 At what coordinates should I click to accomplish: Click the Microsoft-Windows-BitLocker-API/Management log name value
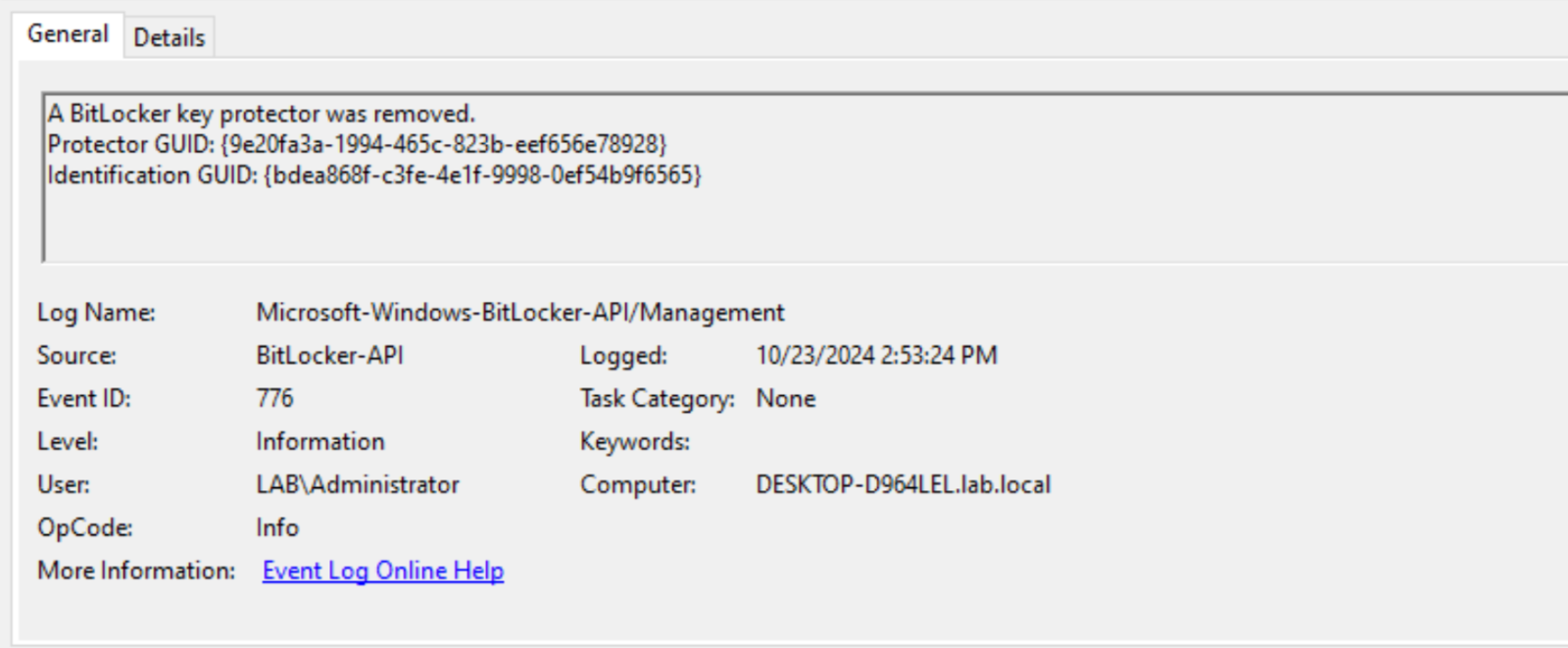pos(519,313)
